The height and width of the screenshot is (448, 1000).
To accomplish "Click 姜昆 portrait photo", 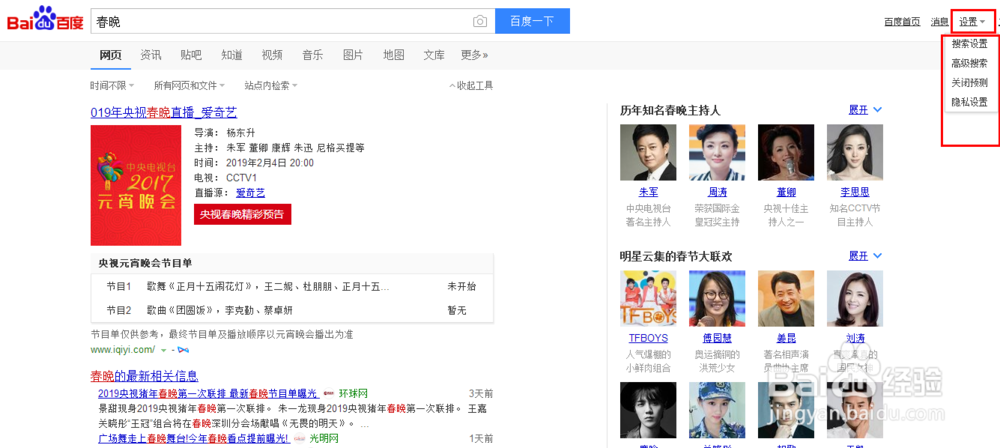I will pos(786,299).
